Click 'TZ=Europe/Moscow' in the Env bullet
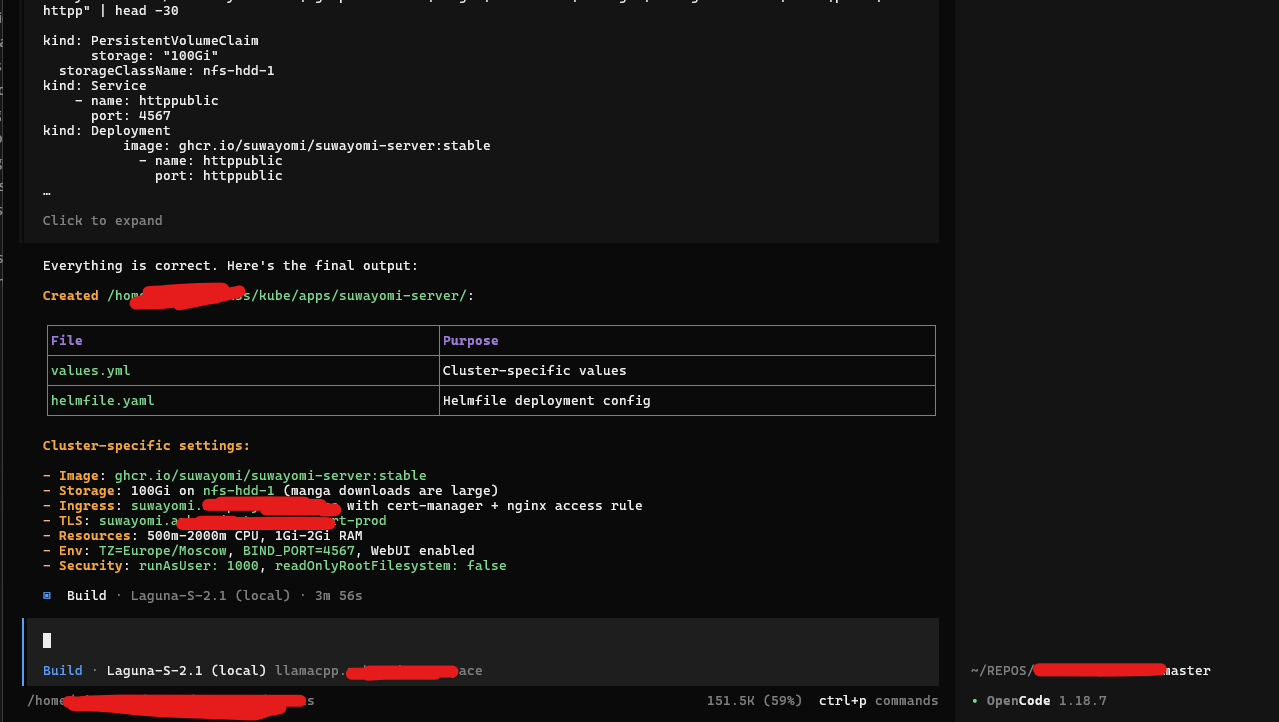 (162, 551)
